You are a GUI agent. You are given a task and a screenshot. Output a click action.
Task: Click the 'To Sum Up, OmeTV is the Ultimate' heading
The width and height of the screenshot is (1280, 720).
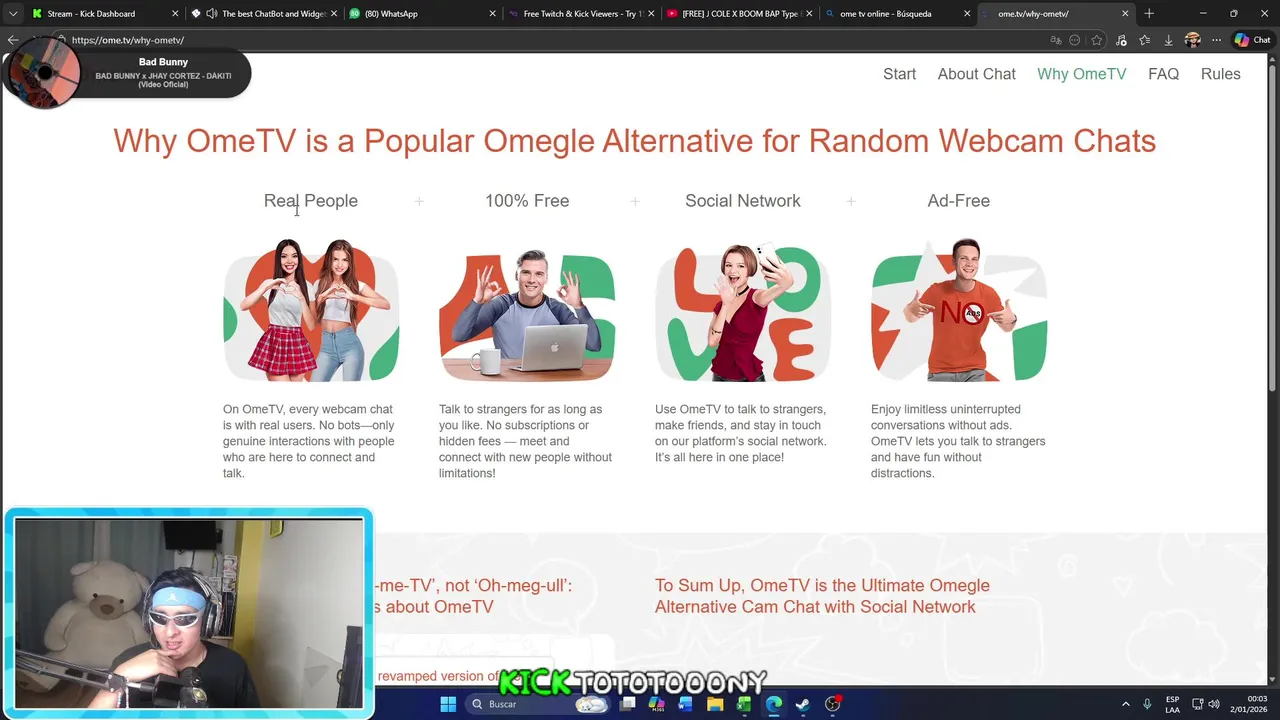[x=822, y=596]
